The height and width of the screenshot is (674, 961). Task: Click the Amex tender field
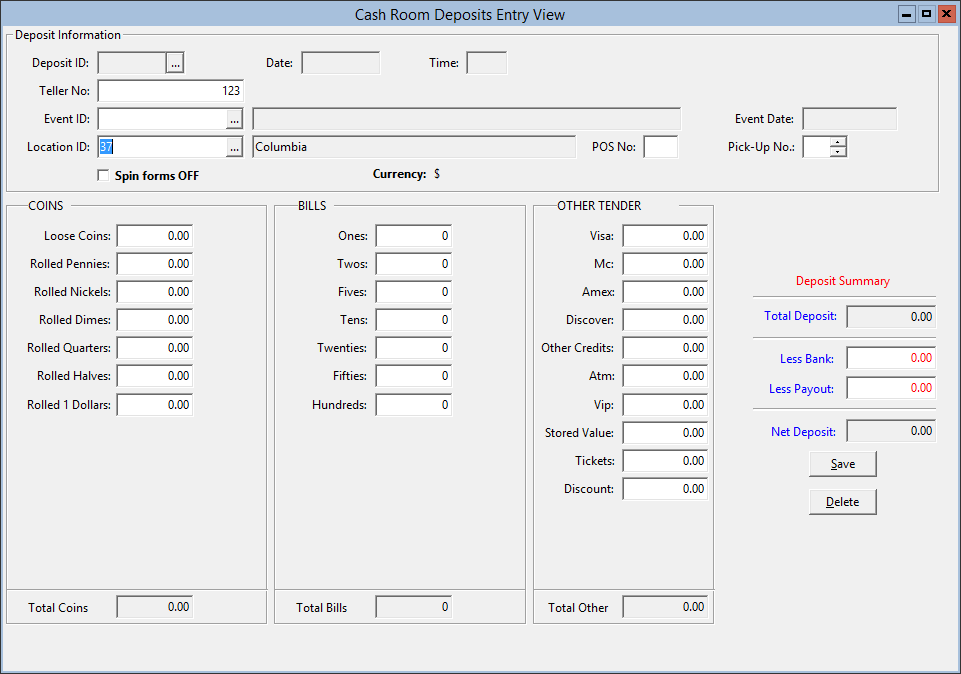coord(665,292)
